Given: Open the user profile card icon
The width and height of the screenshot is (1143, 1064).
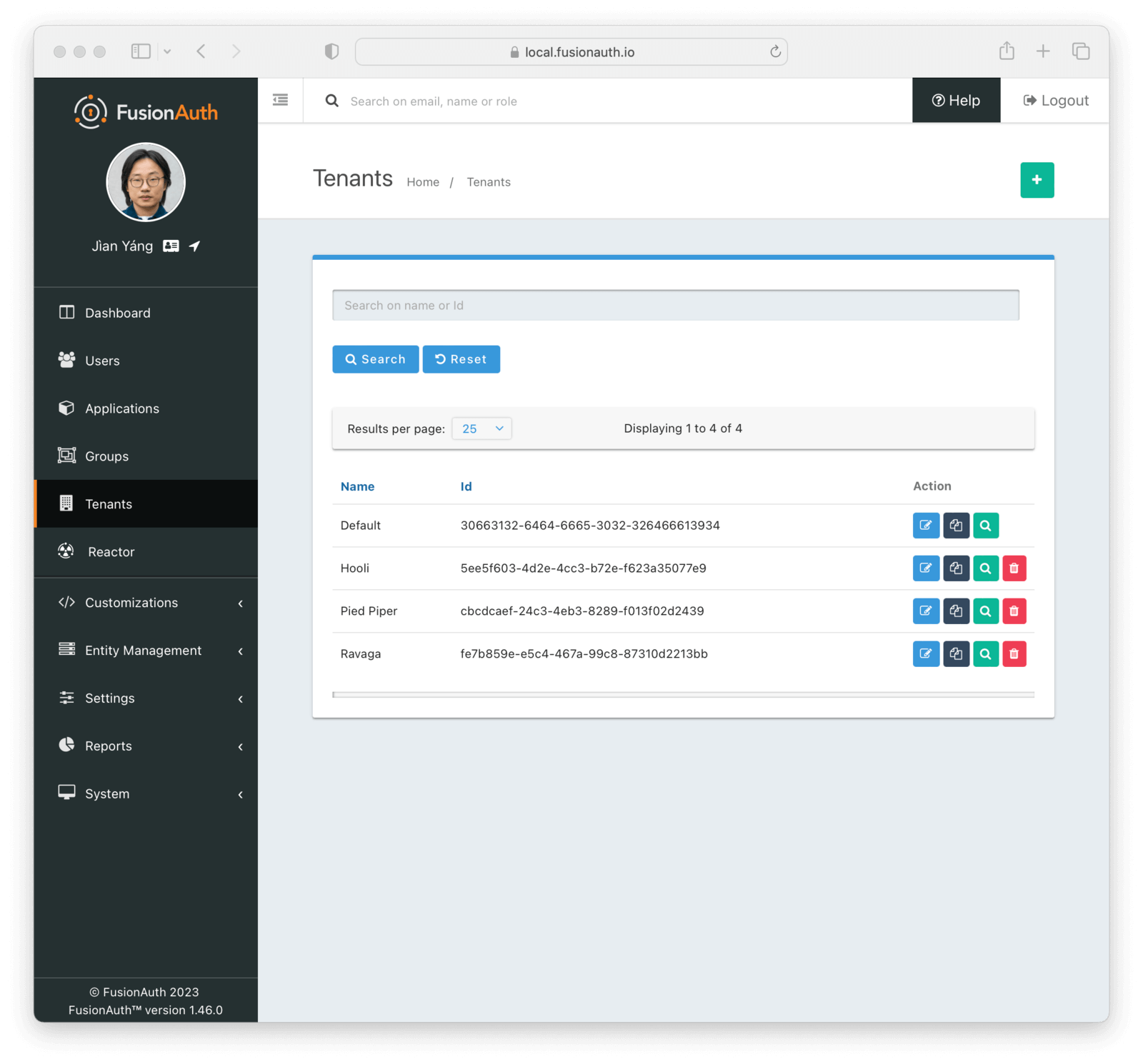Looking at the screenshot, I should 171,246.
